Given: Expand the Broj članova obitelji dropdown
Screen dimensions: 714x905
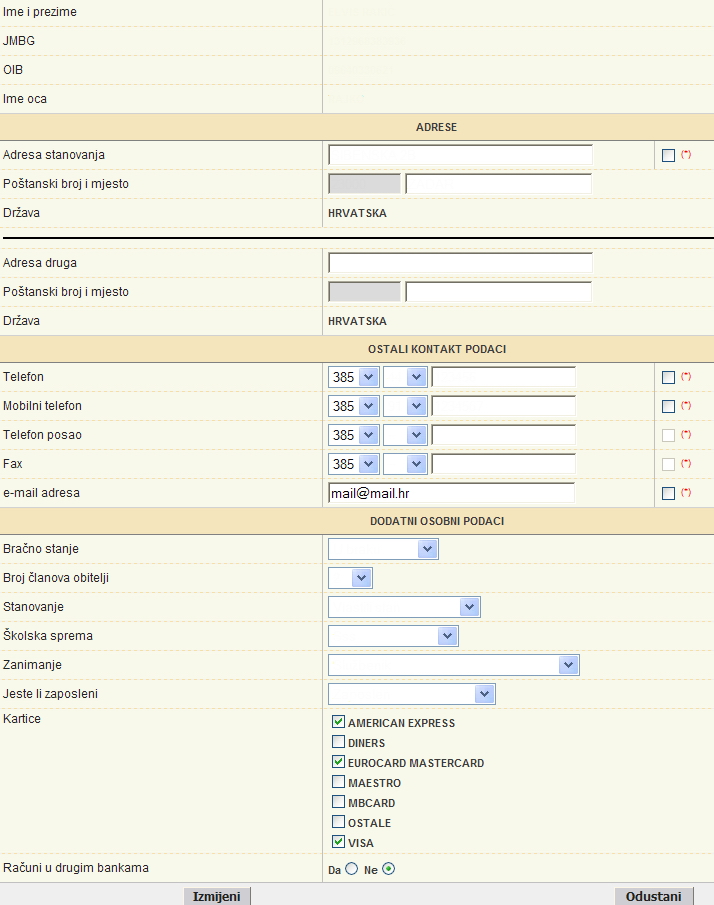Looking at the screenshot, I should (x=350, y=578).
